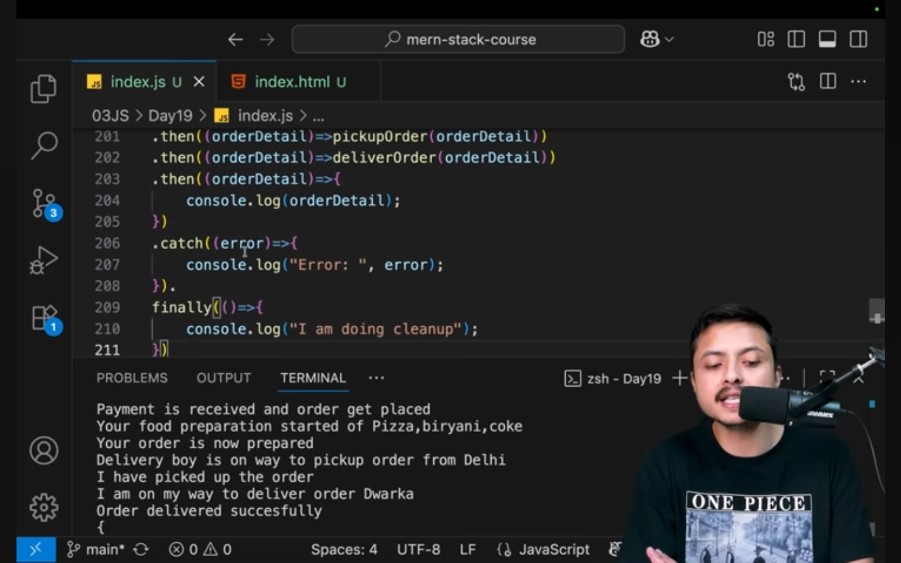Click deliverOrder call on line 202
Screen dimensions: 901x563
(x=384, y=158)
